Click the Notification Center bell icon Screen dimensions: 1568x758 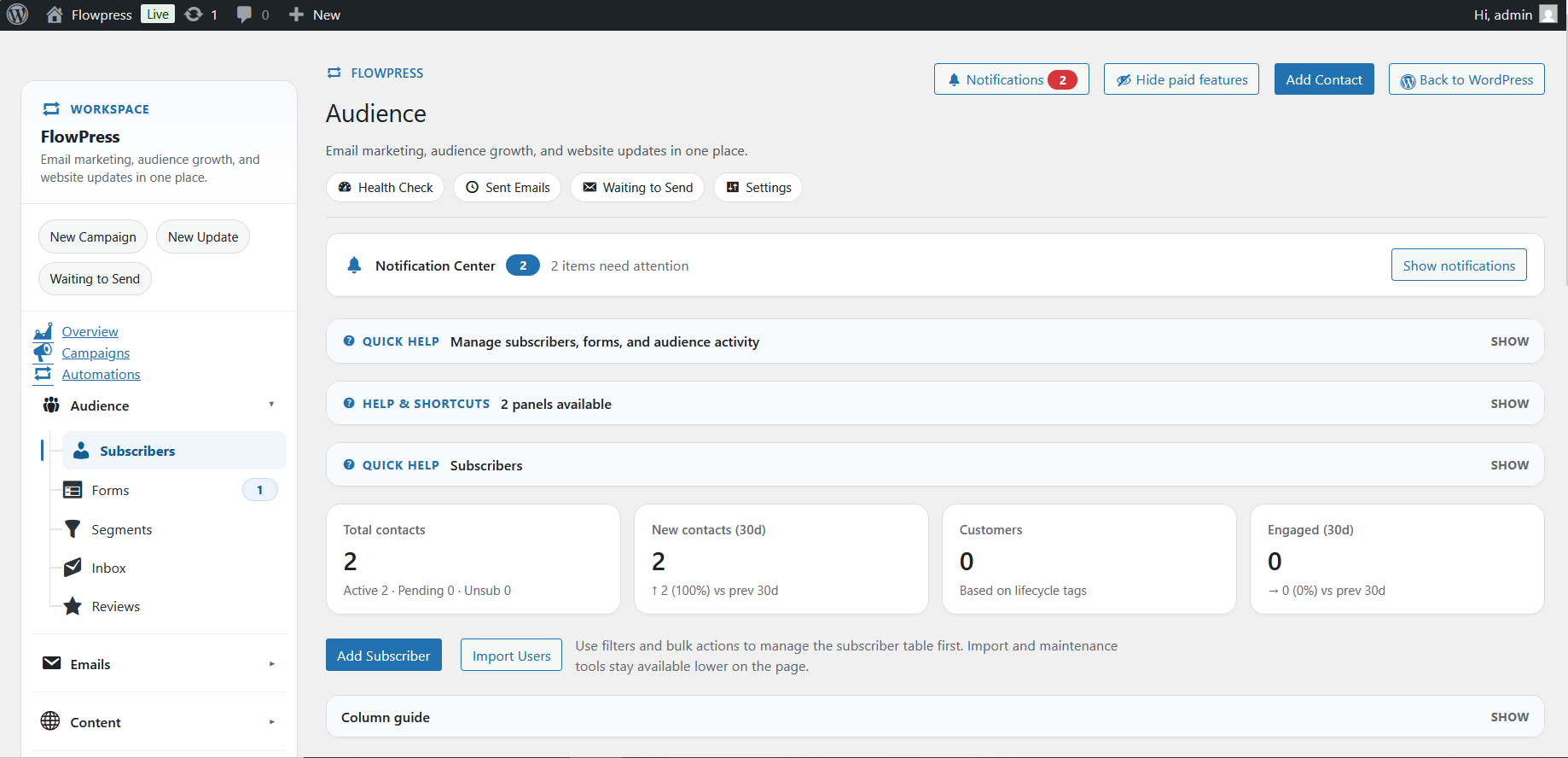tap(354, 265)
